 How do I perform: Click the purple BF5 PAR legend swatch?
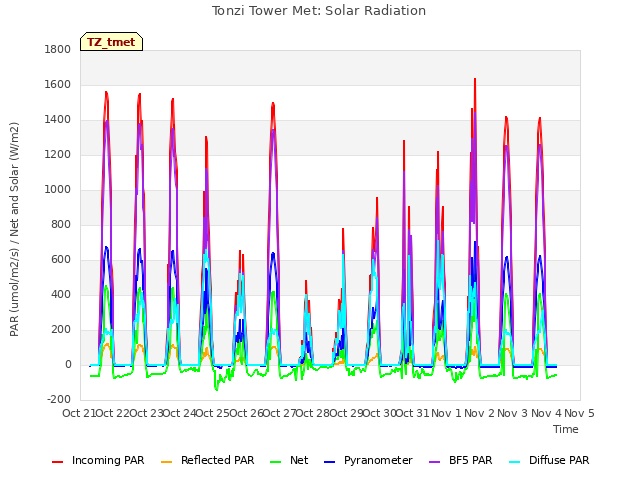[435, 462]
